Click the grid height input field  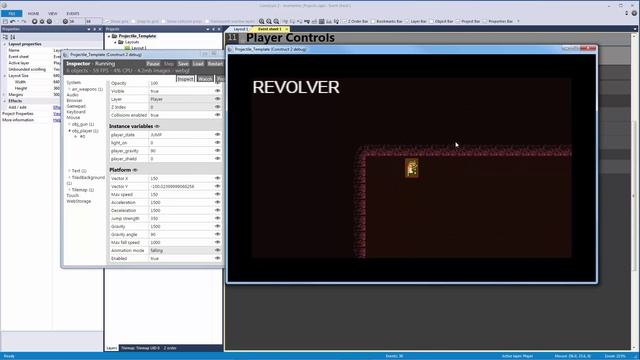[93, 21]
